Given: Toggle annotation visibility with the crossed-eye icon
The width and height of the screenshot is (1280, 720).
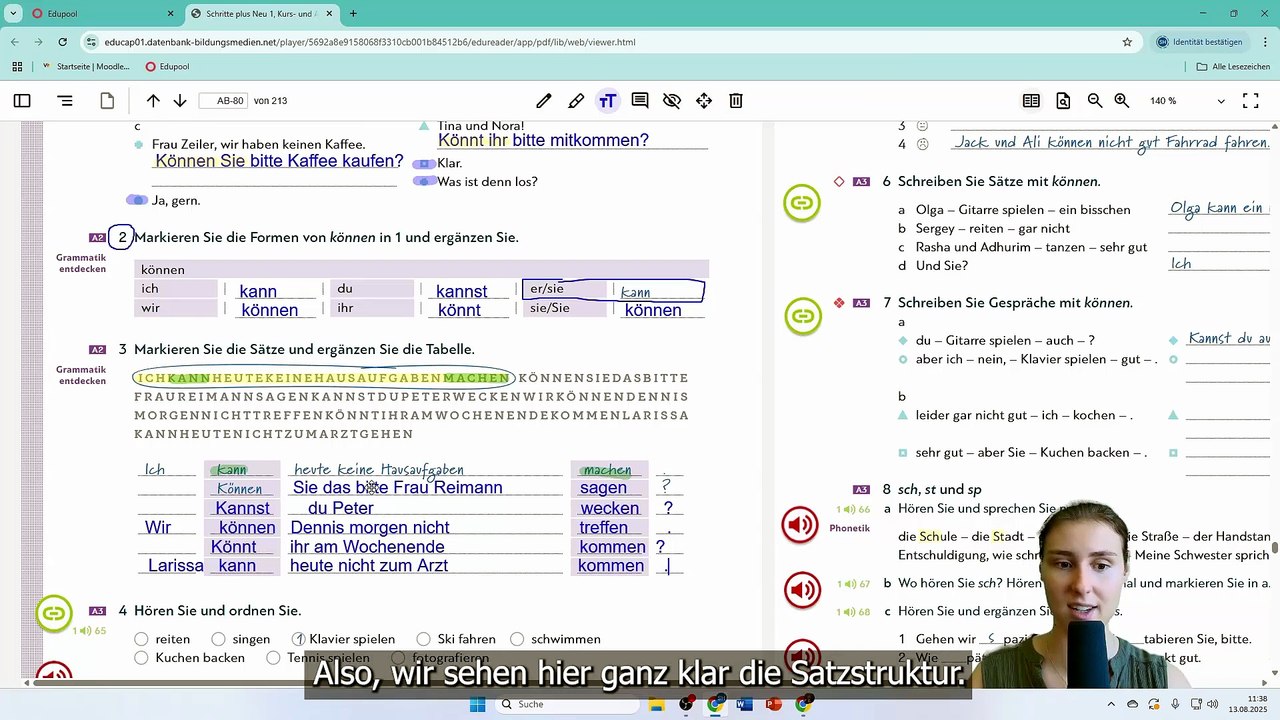Looking at the screenshot, I should [672, 101].
